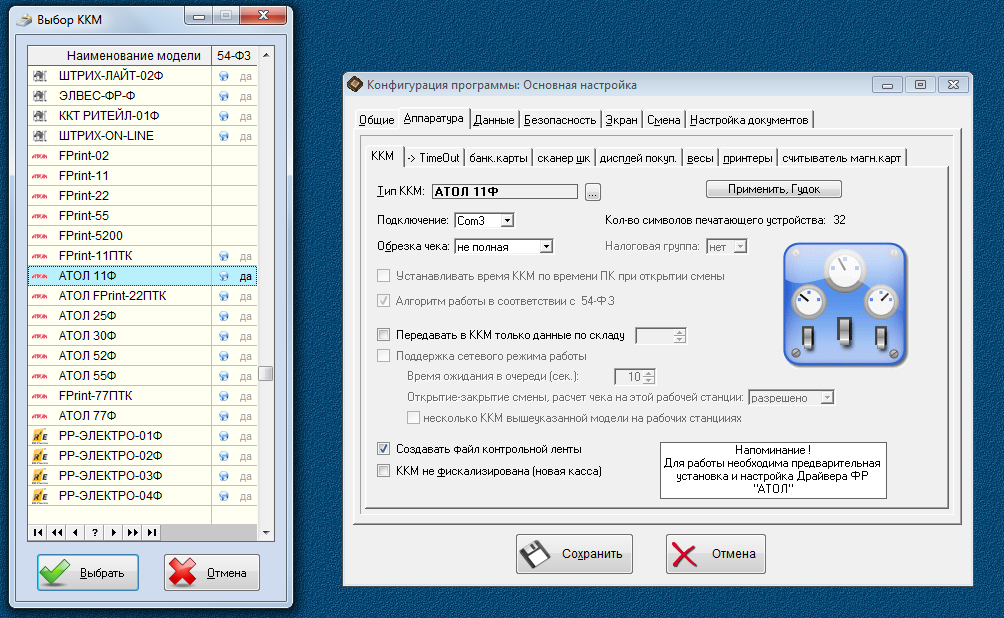
Task: Go to next record in model list
Action: (113, 532)
